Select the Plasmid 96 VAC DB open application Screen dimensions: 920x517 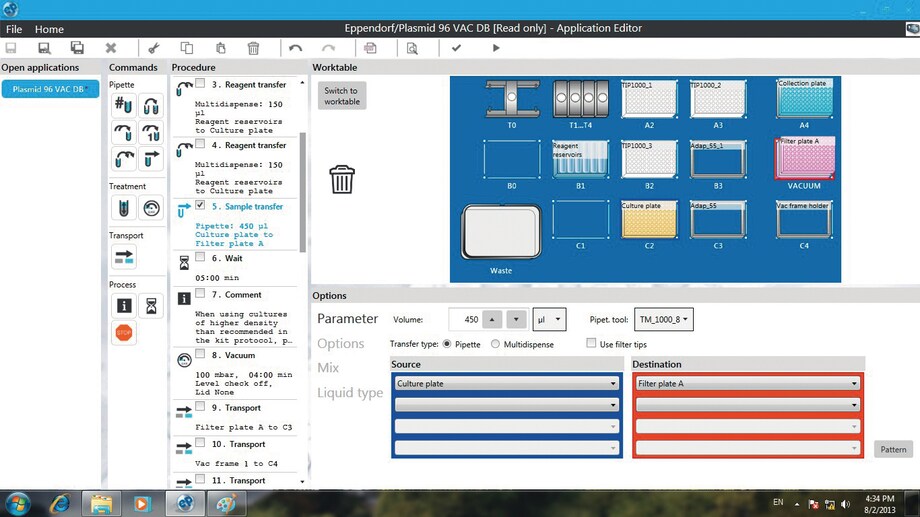(x=50, y=89)
